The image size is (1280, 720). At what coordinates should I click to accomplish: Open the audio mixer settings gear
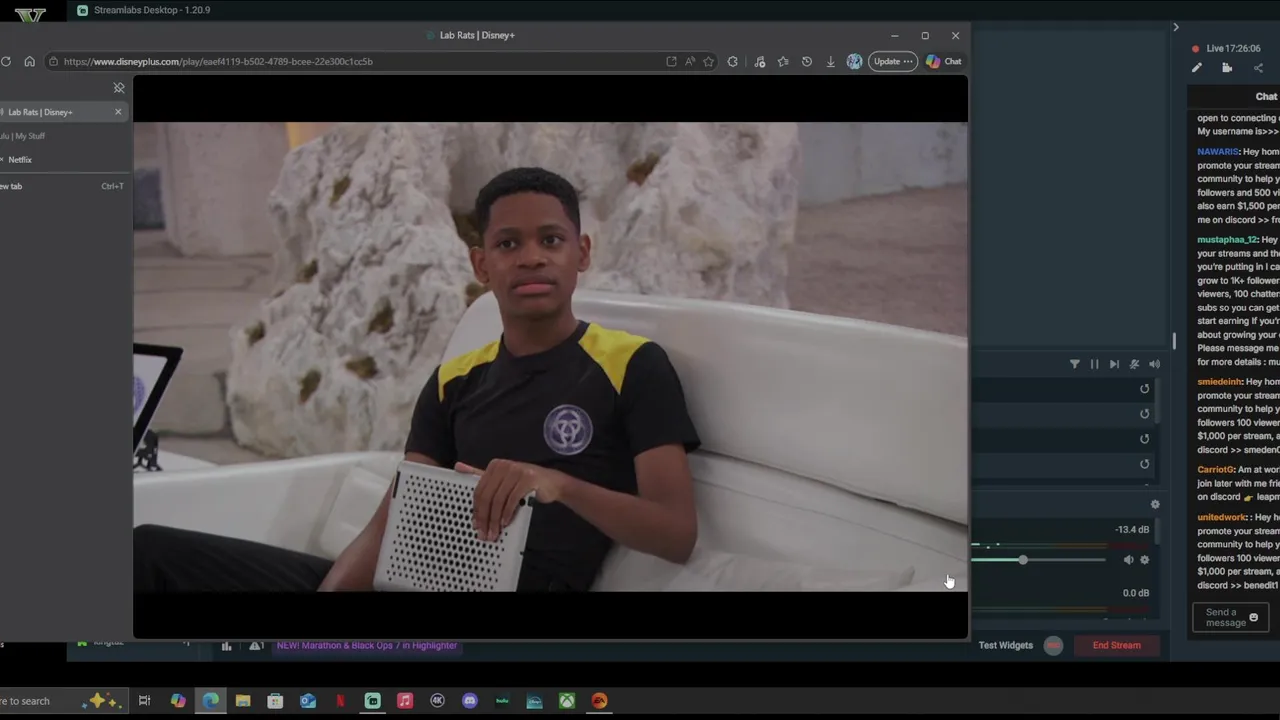1155,505
